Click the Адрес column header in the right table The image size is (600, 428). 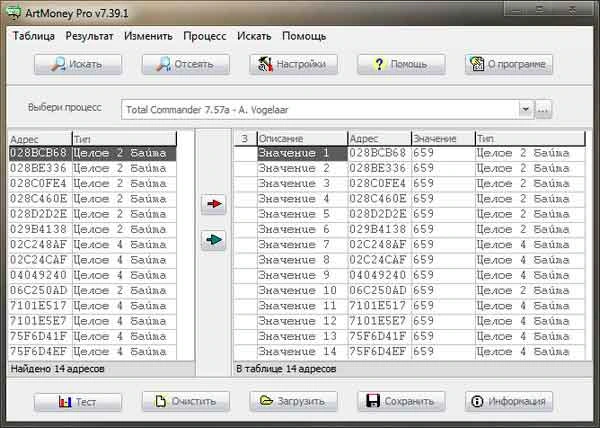pyautogui.click(x=379, y=138)
